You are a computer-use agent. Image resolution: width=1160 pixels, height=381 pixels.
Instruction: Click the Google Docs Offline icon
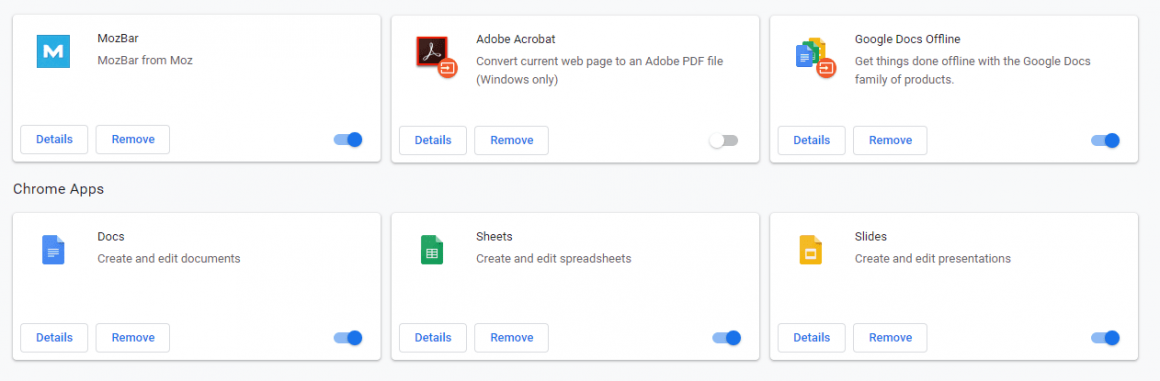click(x=815, y=57)
